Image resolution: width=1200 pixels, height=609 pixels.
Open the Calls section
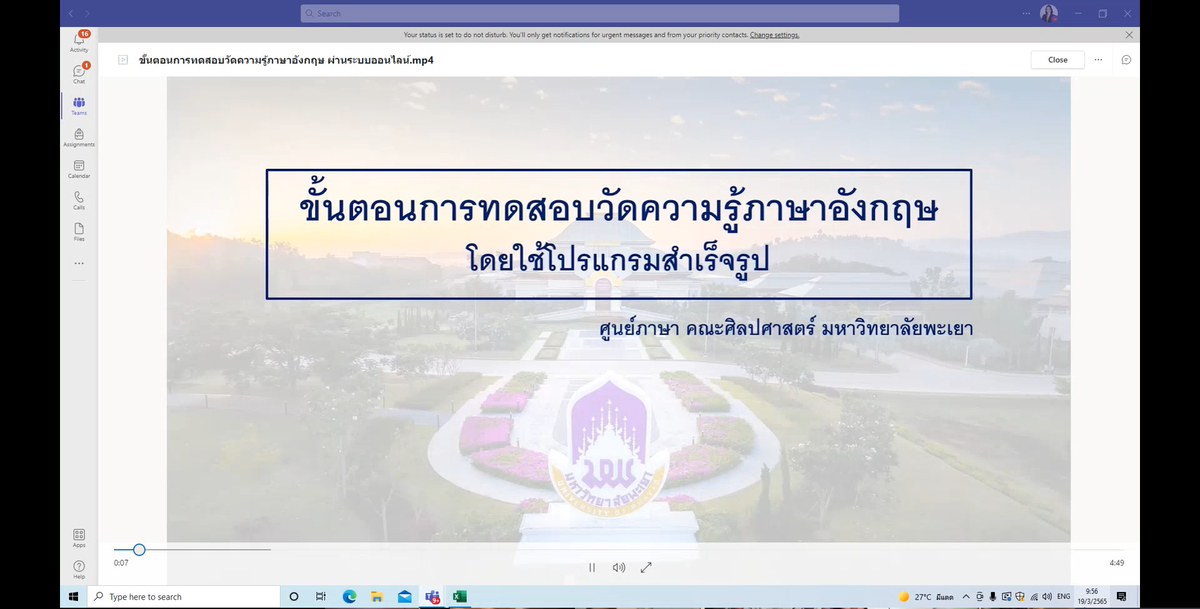tap(79, 199)
